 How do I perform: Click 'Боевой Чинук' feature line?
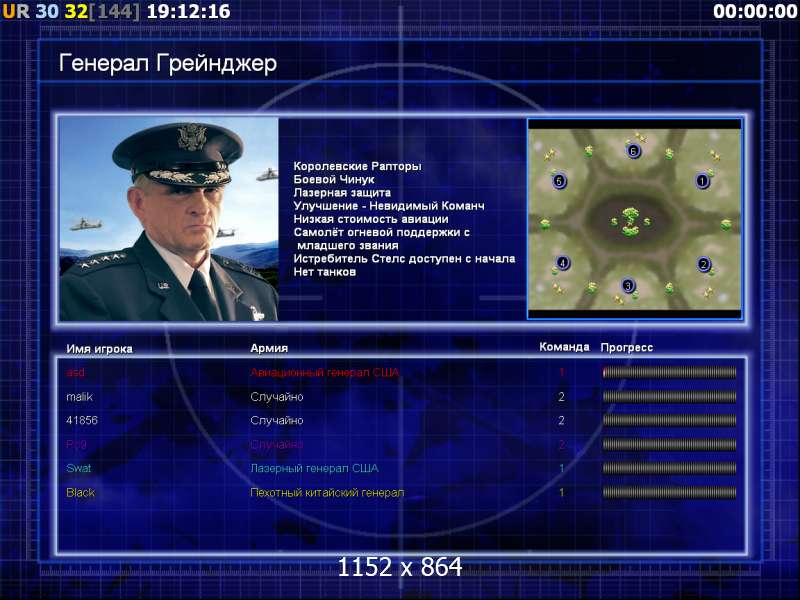(334, 180)
